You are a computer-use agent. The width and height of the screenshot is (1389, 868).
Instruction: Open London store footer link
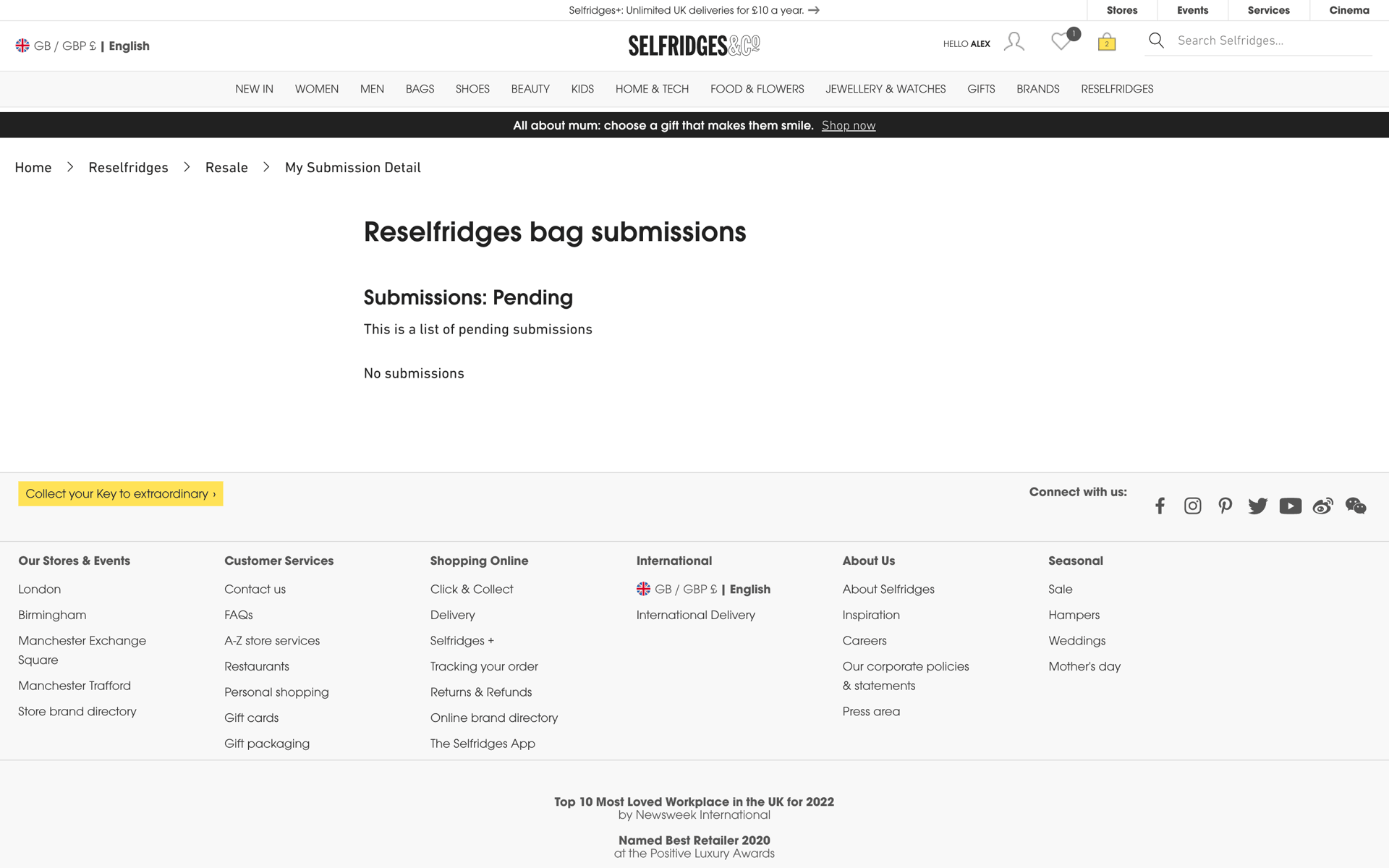[x=39, y=589]
